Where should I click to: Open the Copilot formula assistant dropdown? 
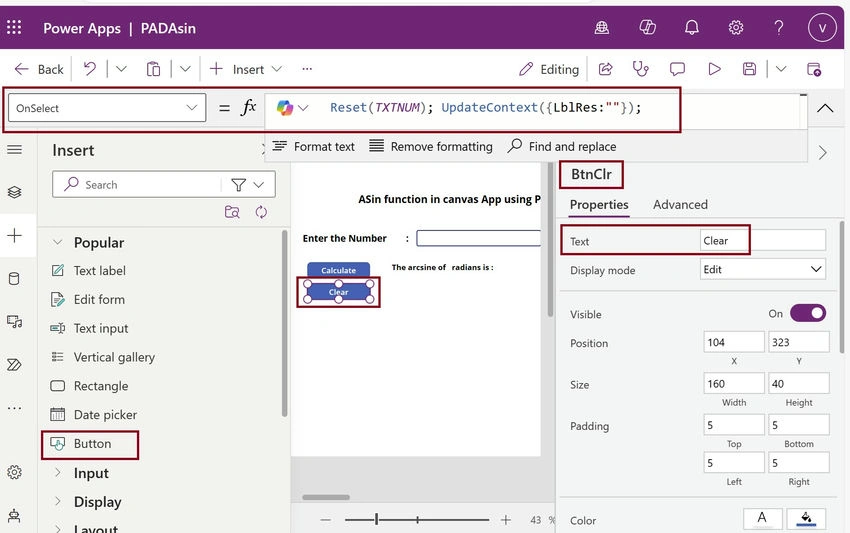coord(292,108)
